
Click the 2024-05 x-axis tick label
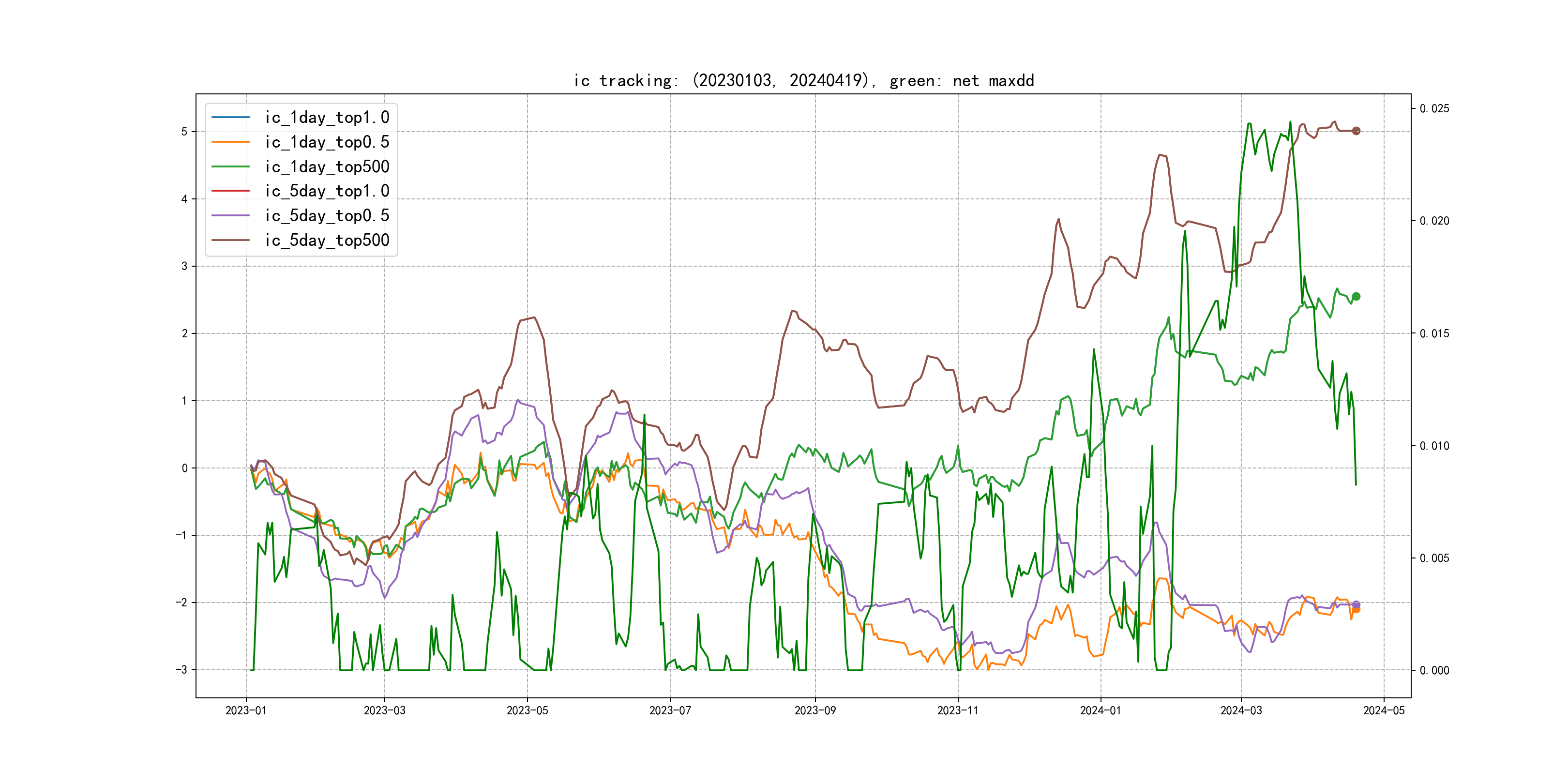pos(1384,710)
